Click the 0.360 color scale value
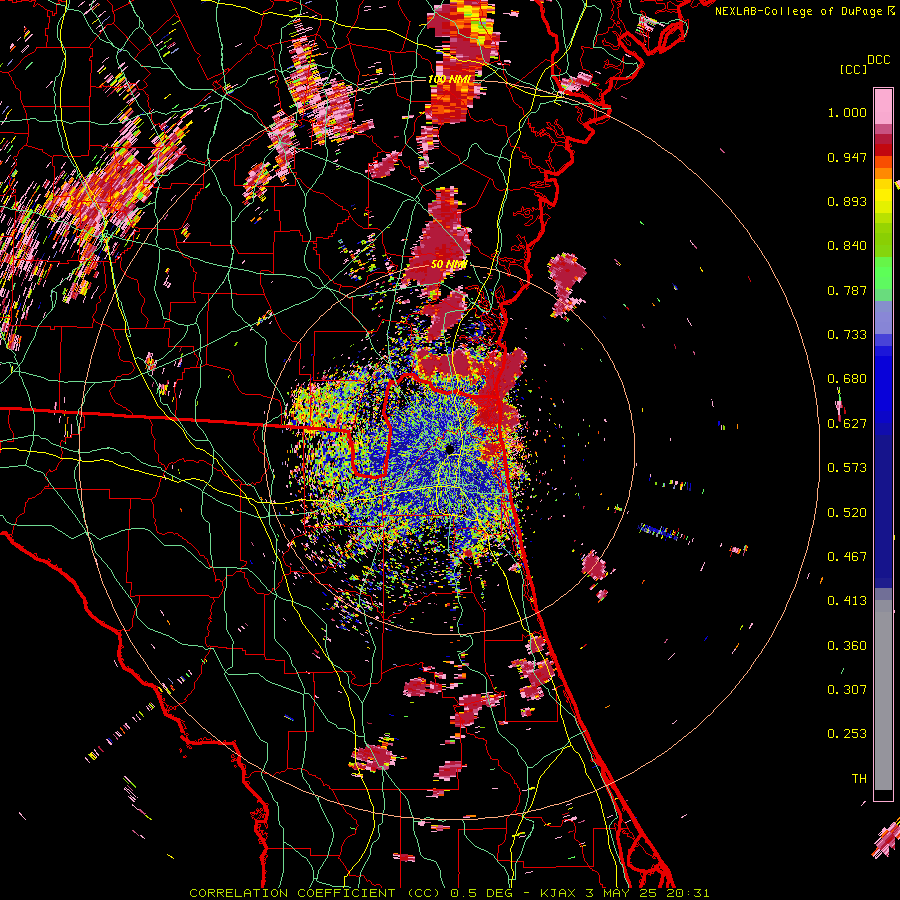The image size is (900, 900). 847,646
